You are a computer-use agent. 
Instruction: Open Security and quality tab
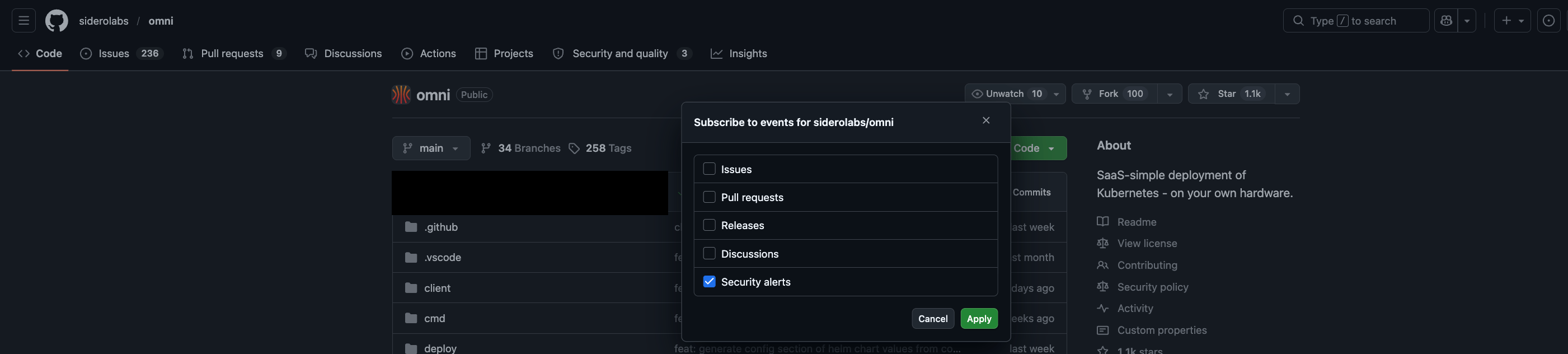click(622, 54)
